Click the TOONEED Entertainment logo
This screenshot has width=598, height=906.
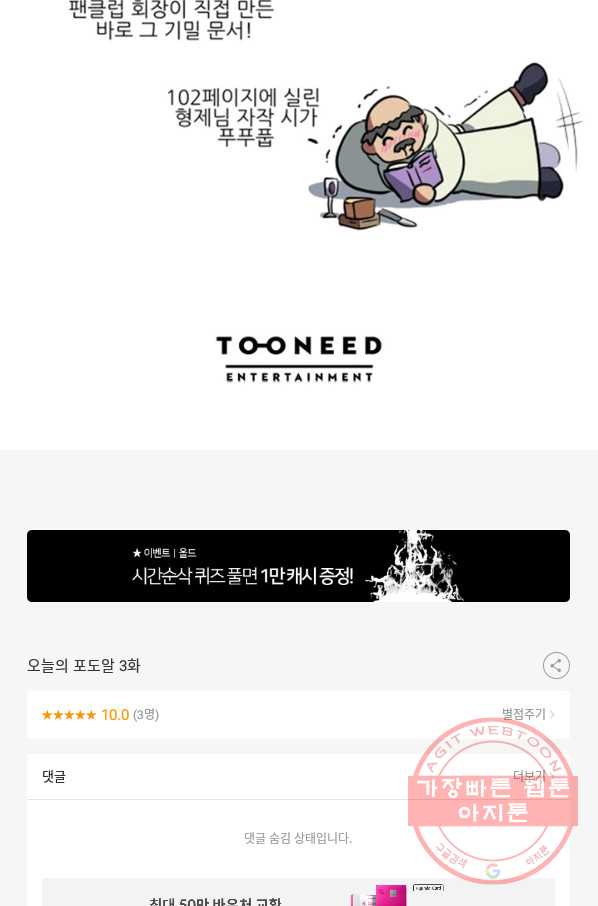coord(299,358)
